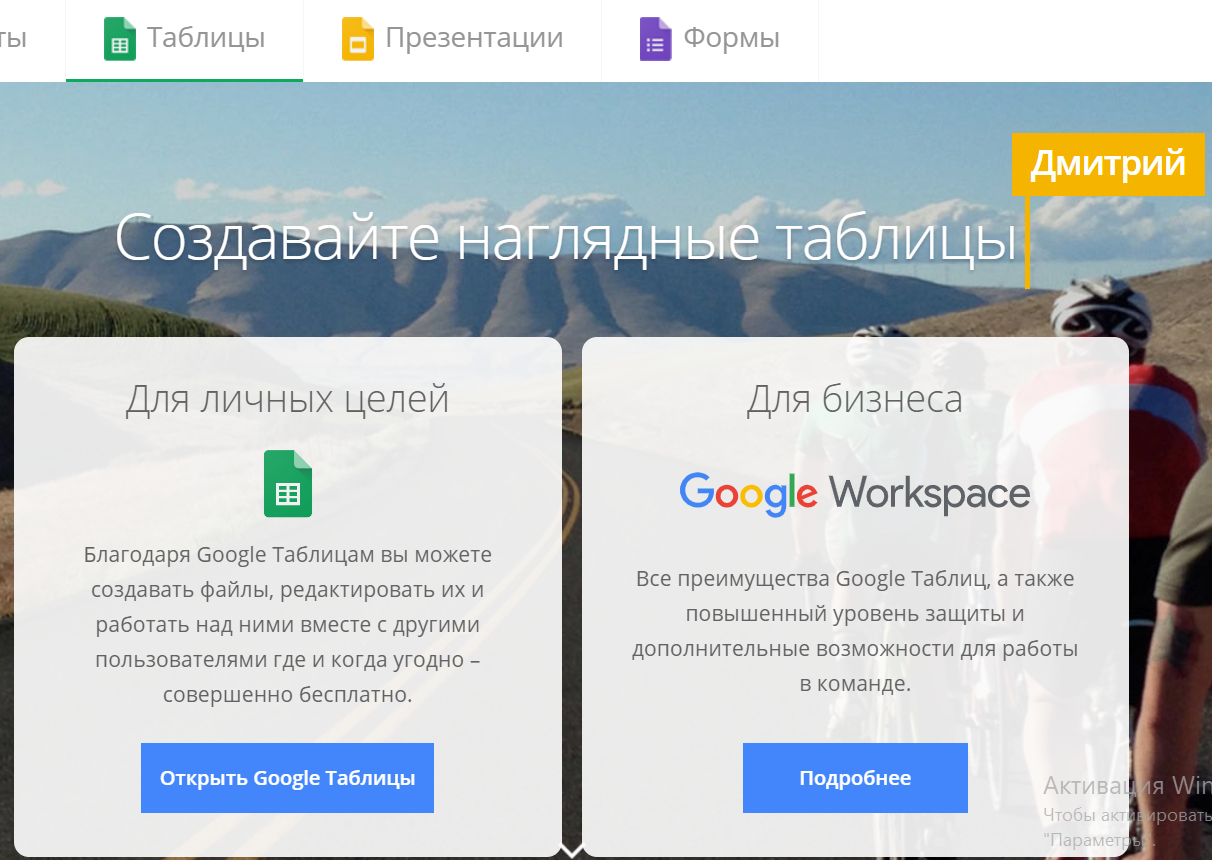The width and height of the screenshot is (1212, 860).
Task: Click the Google Workspace logo
Action: (x=855, y=493)
